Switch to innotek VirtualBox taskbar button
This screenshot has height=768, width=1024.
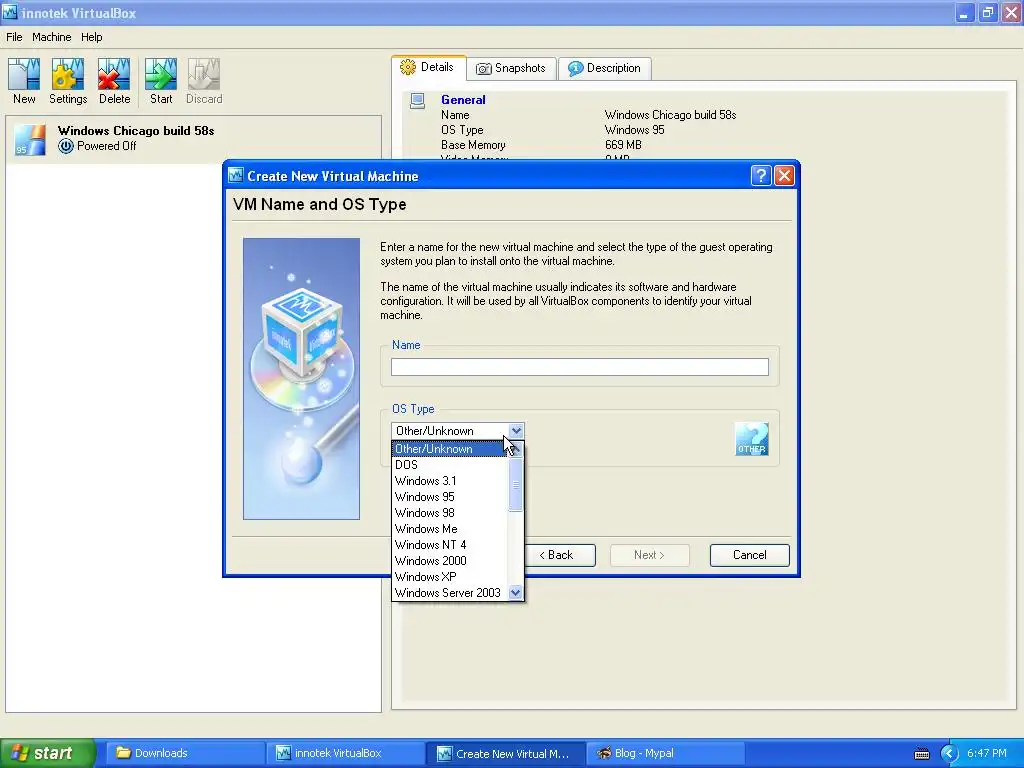pos(345,753)
